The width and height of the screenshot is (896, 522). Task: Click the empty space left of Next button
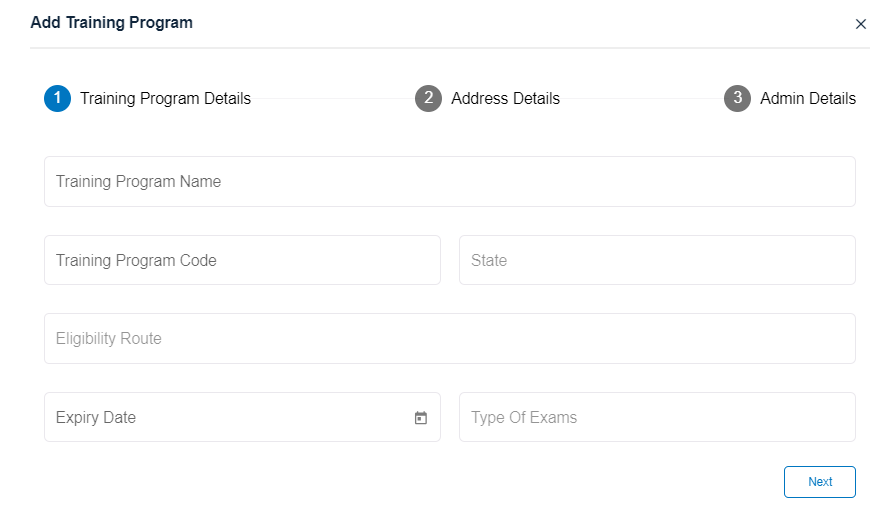pos(500,481)
